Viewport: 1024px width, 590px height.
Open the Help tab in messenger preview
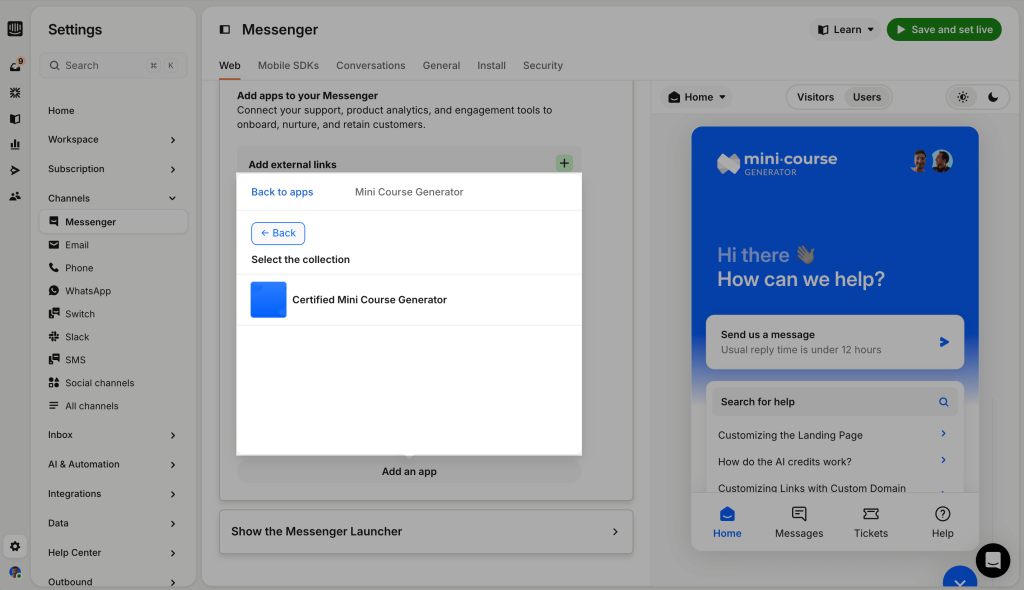click(942, 522)
